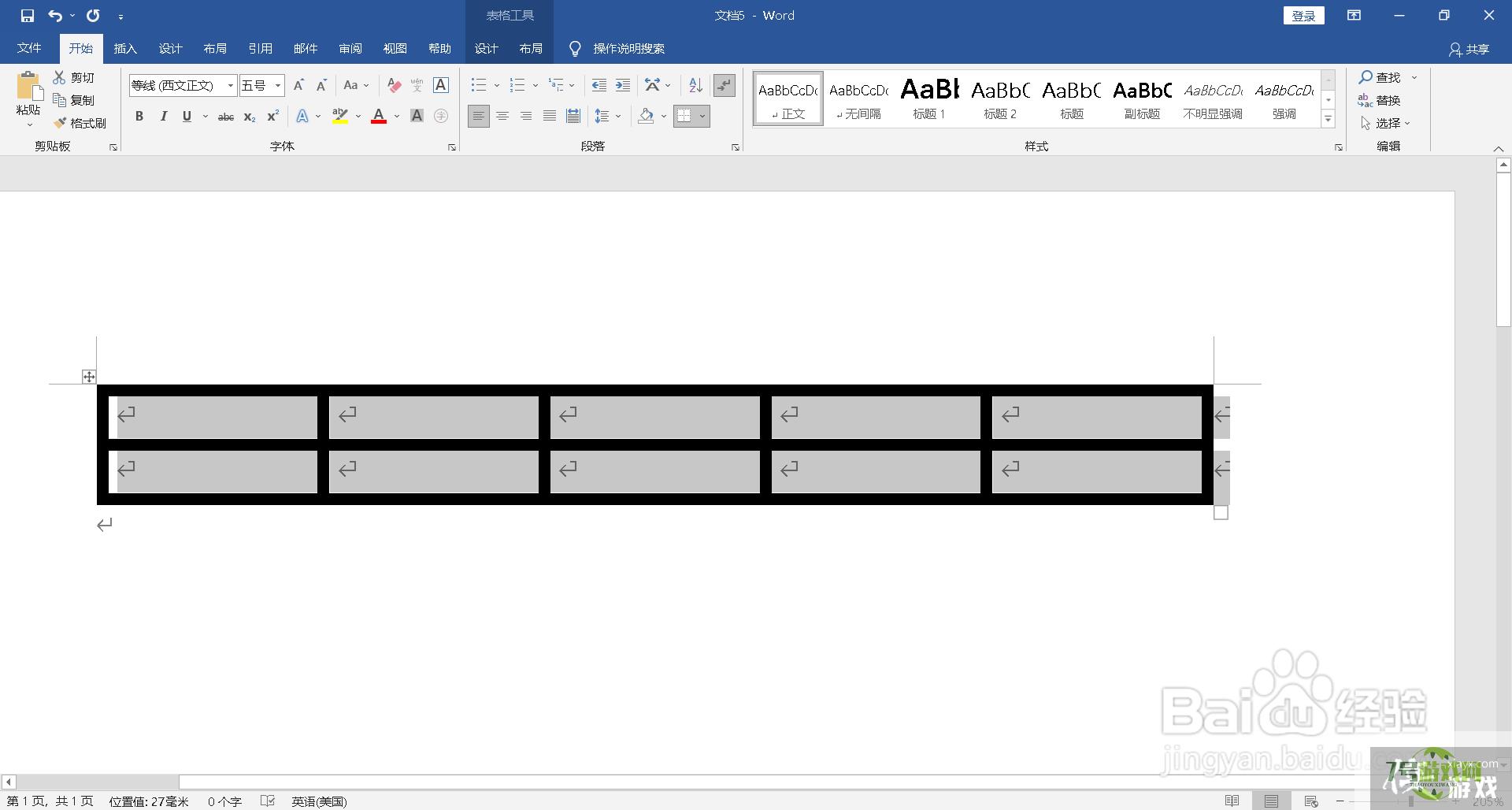The width and height of the screenshot is (1512, 810).
Task: Click the 登录 sign-in button
Action: [1304, 16]
